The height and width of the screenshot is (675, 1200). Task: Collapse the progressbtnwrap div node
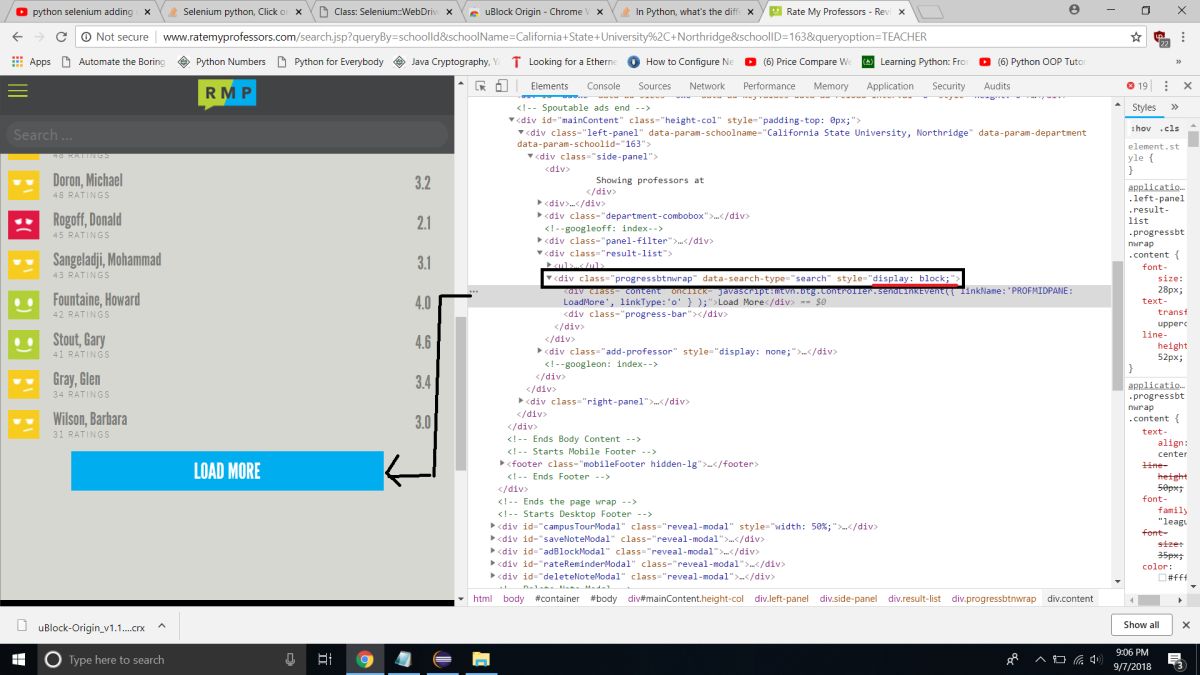point(549,278)
